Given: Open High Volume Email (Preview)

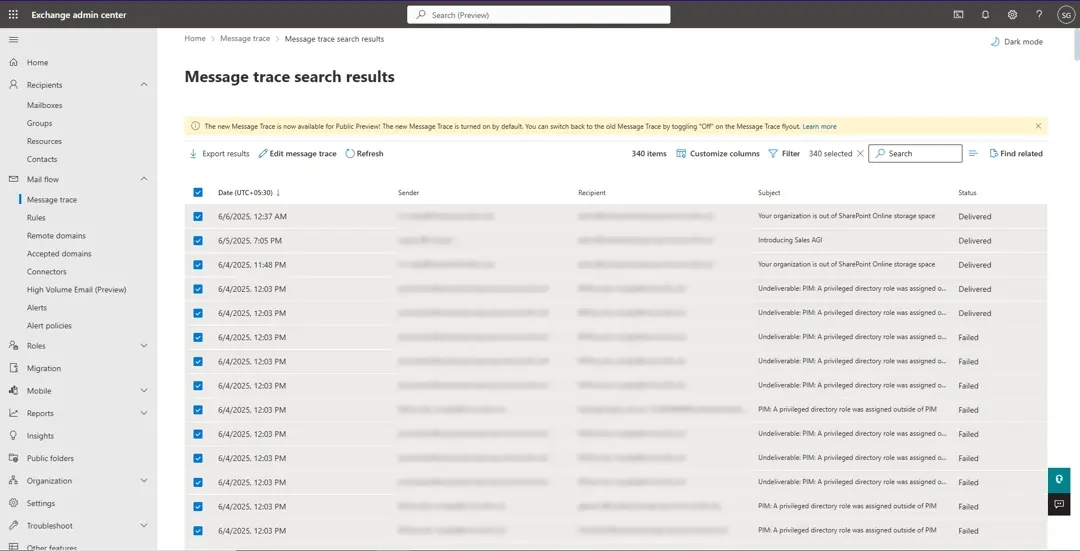Looking at the screenshot, I should [x=76, y=290].
